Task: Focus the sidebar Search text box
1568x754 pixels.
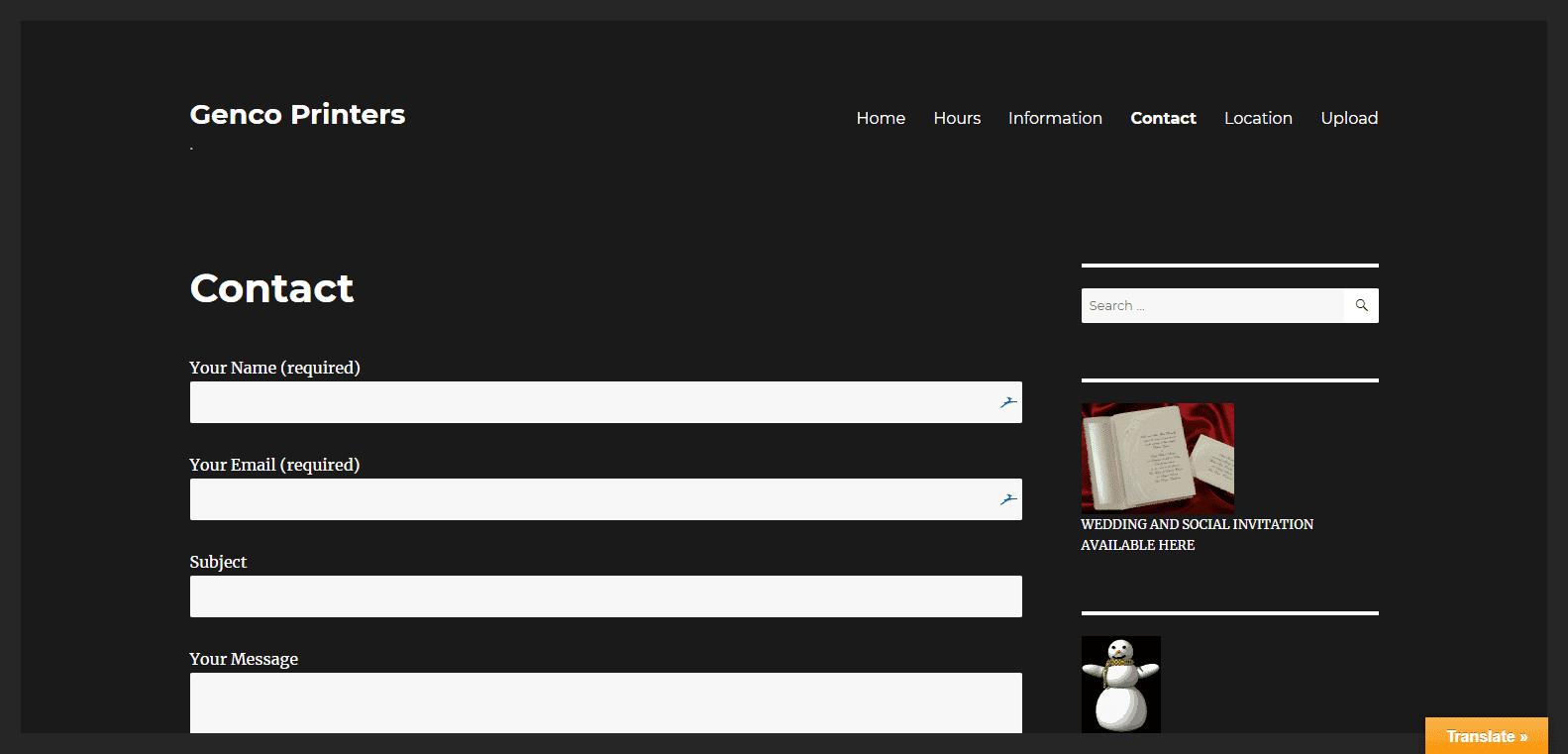Action: 1211,305
